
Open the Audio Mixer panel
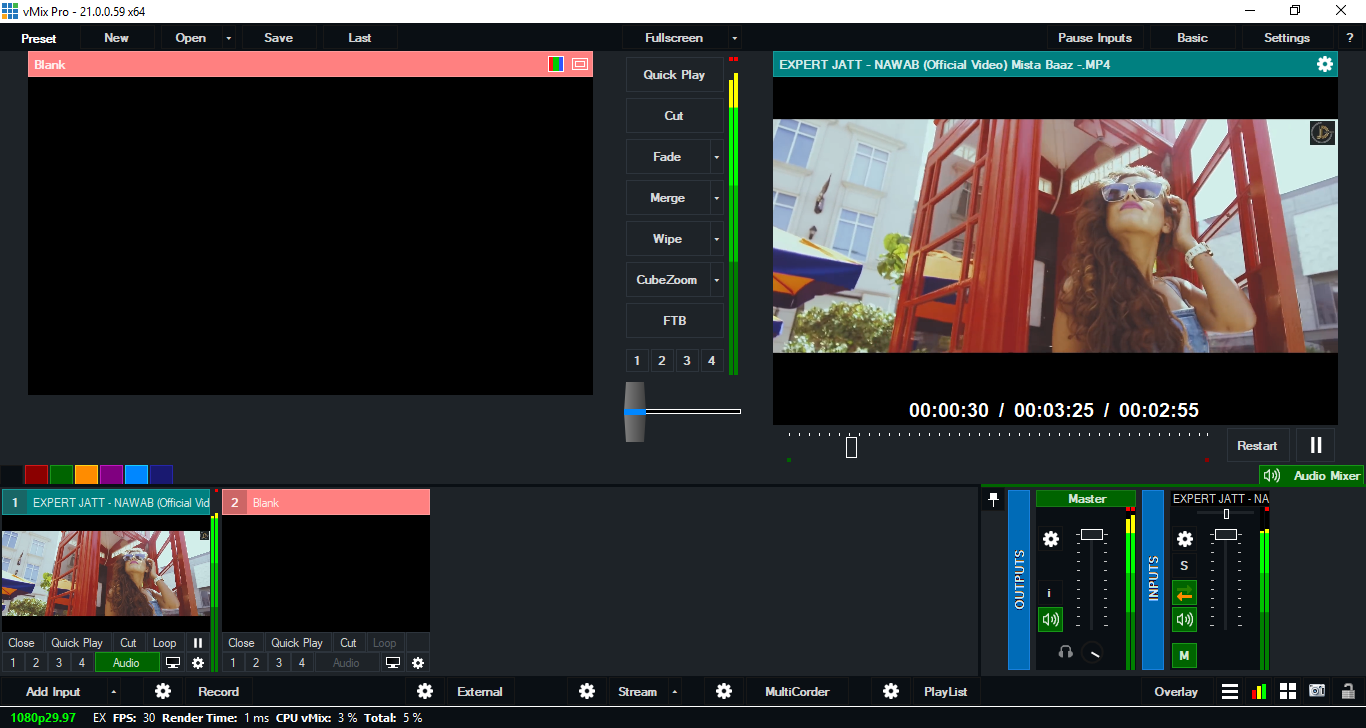click(1311, 475)
